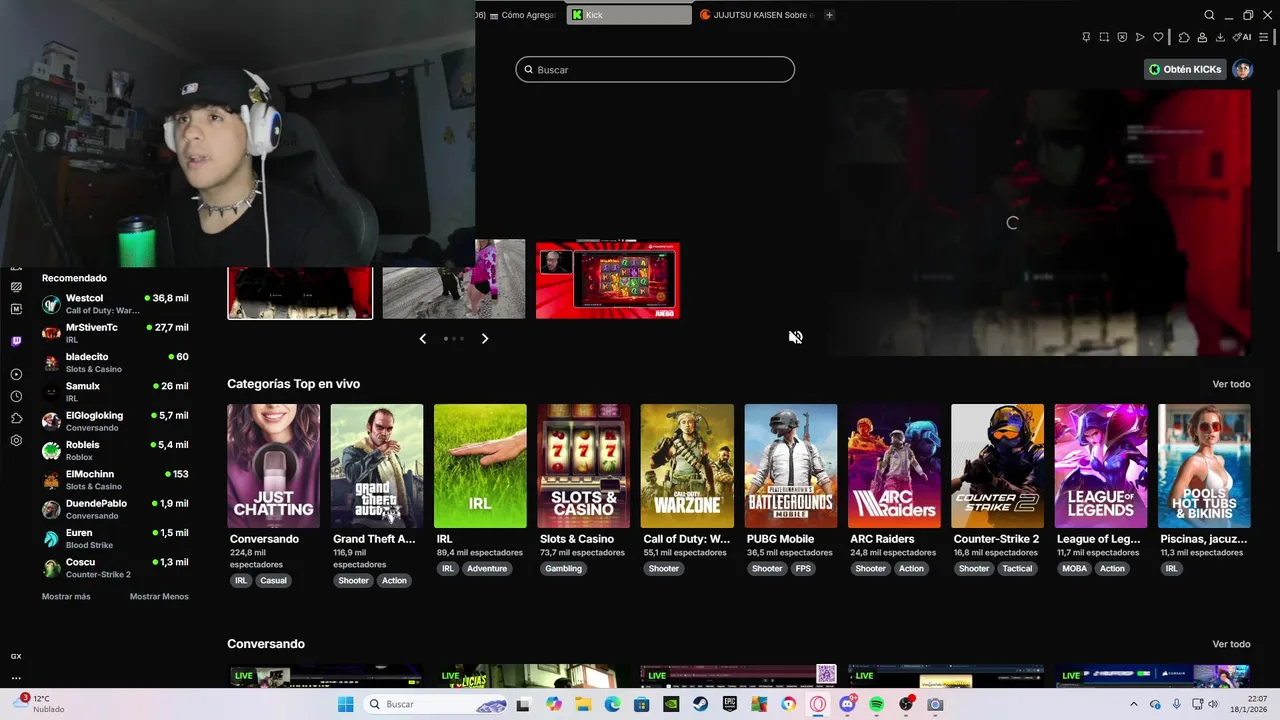Open Robleis's recommended channel
This screenshot has height=720, width=1280.
(114, 450)
